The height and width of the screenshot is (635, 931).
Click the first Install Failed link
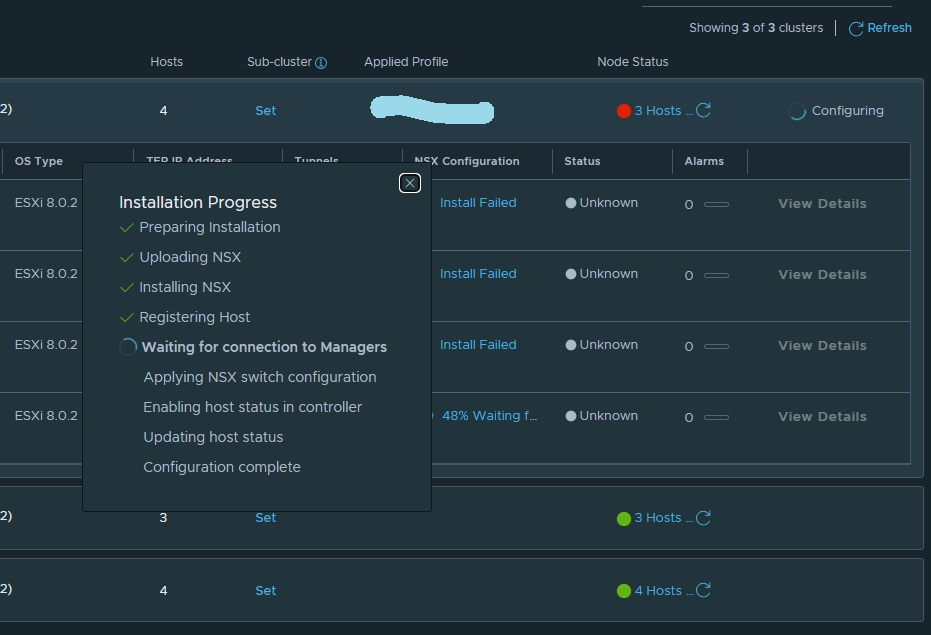pos(478,203)
